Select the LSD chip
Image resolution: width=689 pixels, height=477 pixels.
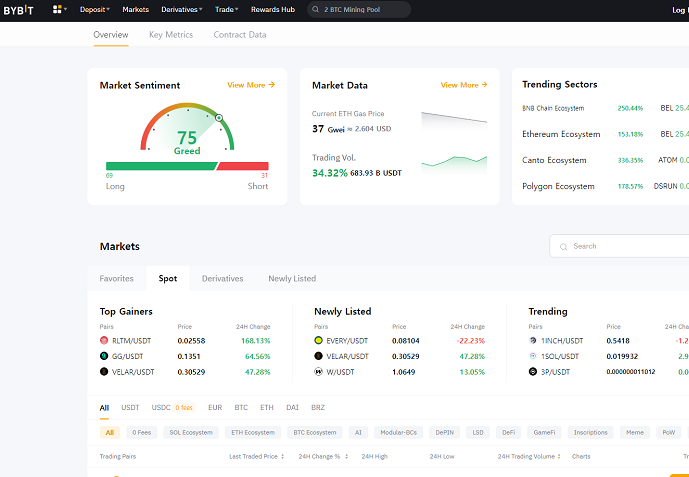(x=478, y=433)
